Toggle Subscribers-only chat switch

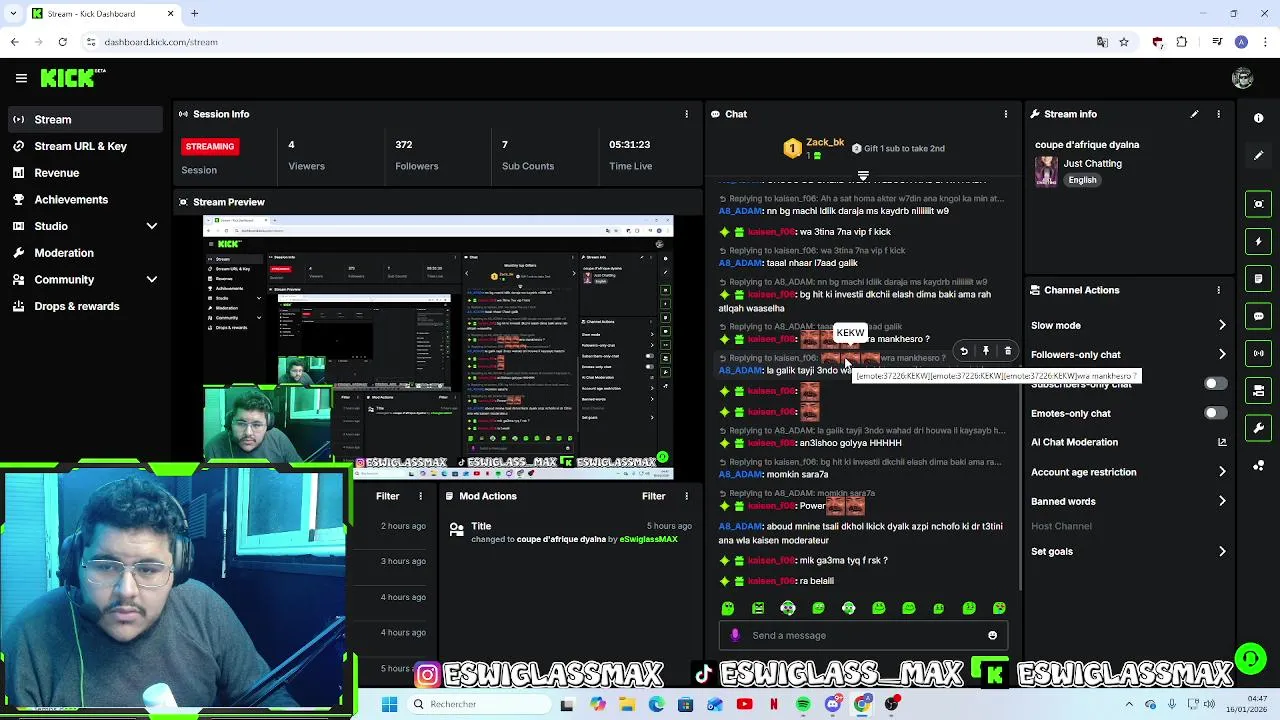click(1215, 384)
